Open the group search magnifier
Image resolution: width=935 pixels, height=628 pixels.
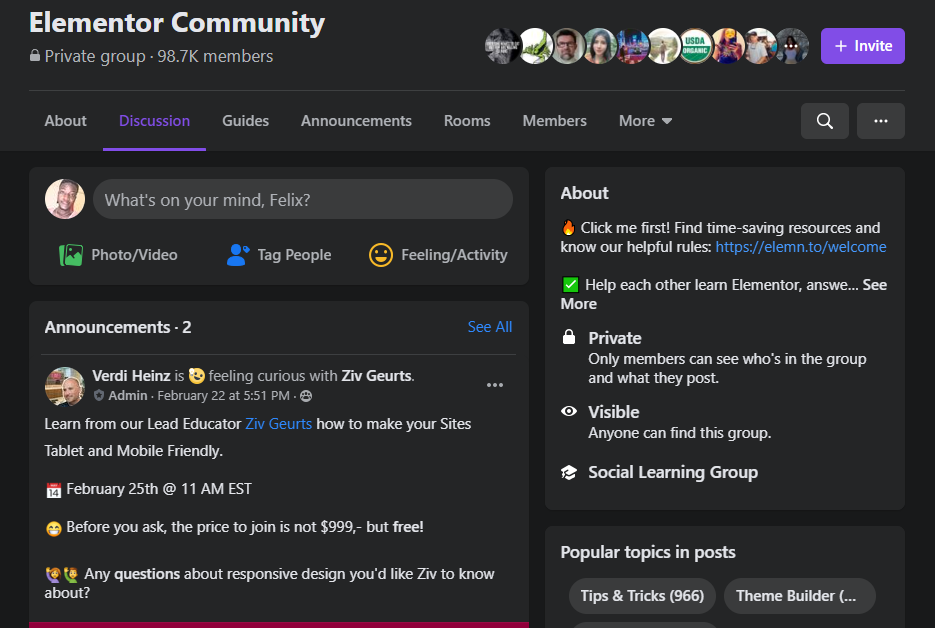[824, 121]
